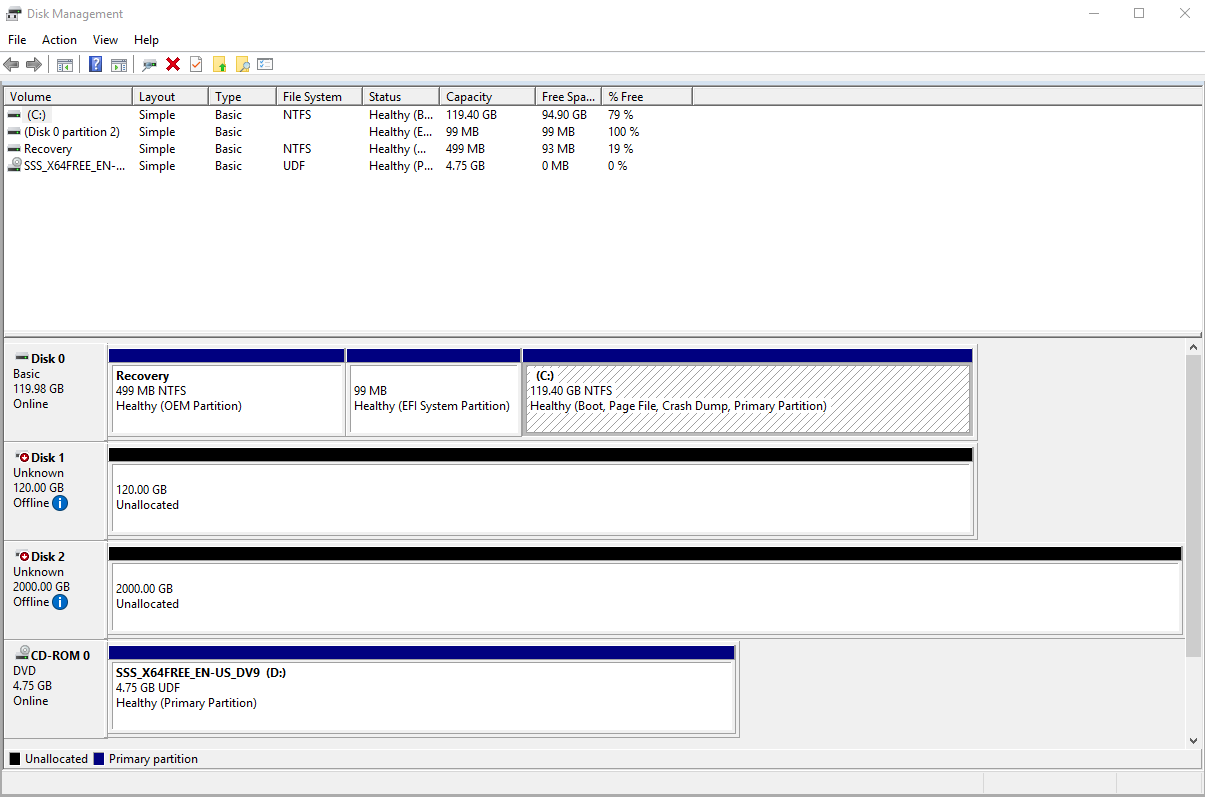Click the "93 MB" free space cell
Screen dimensions: 1205x797
point(558,149)
